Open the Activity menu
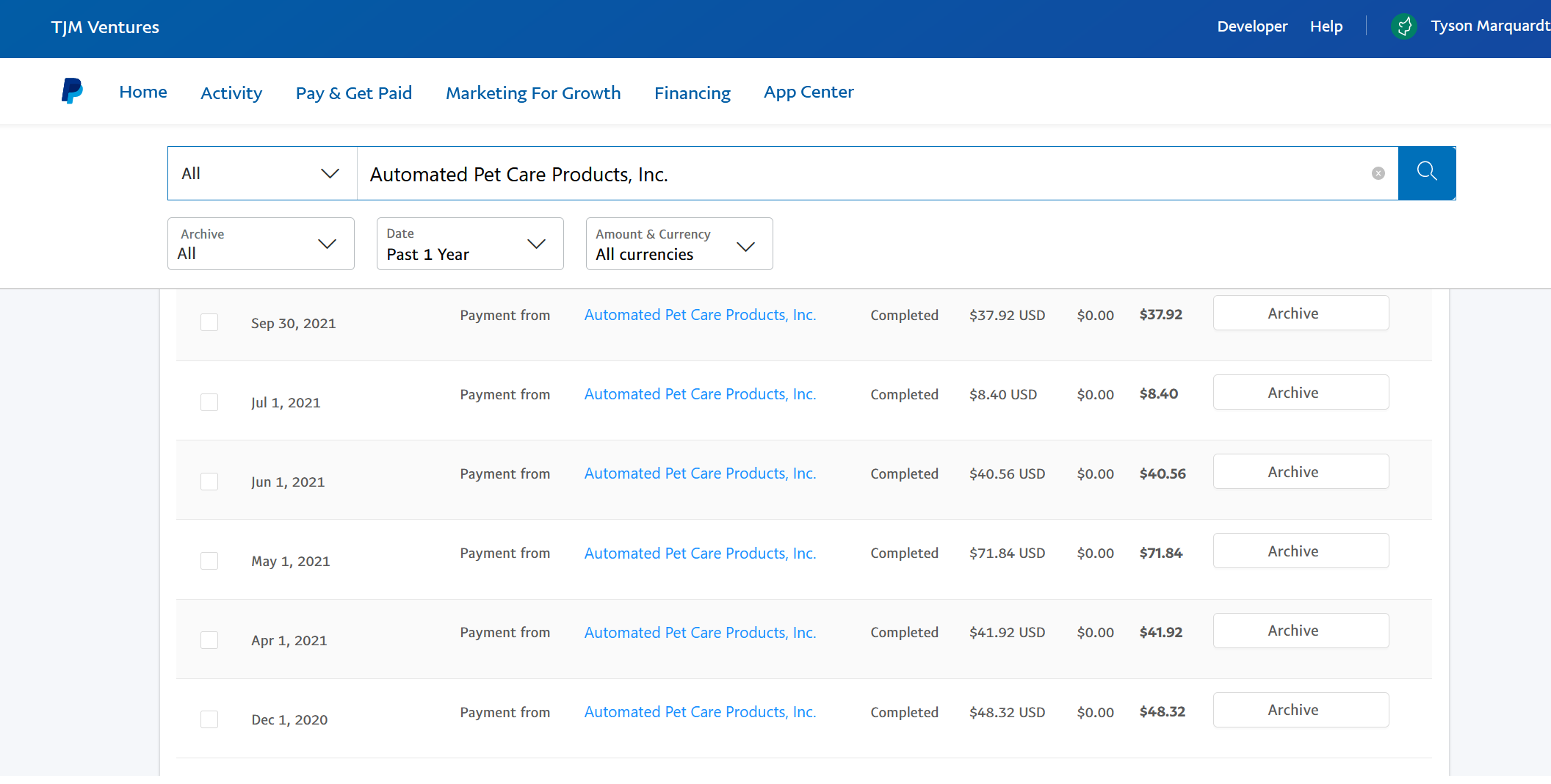The image size is (1551, 784). 231,93
